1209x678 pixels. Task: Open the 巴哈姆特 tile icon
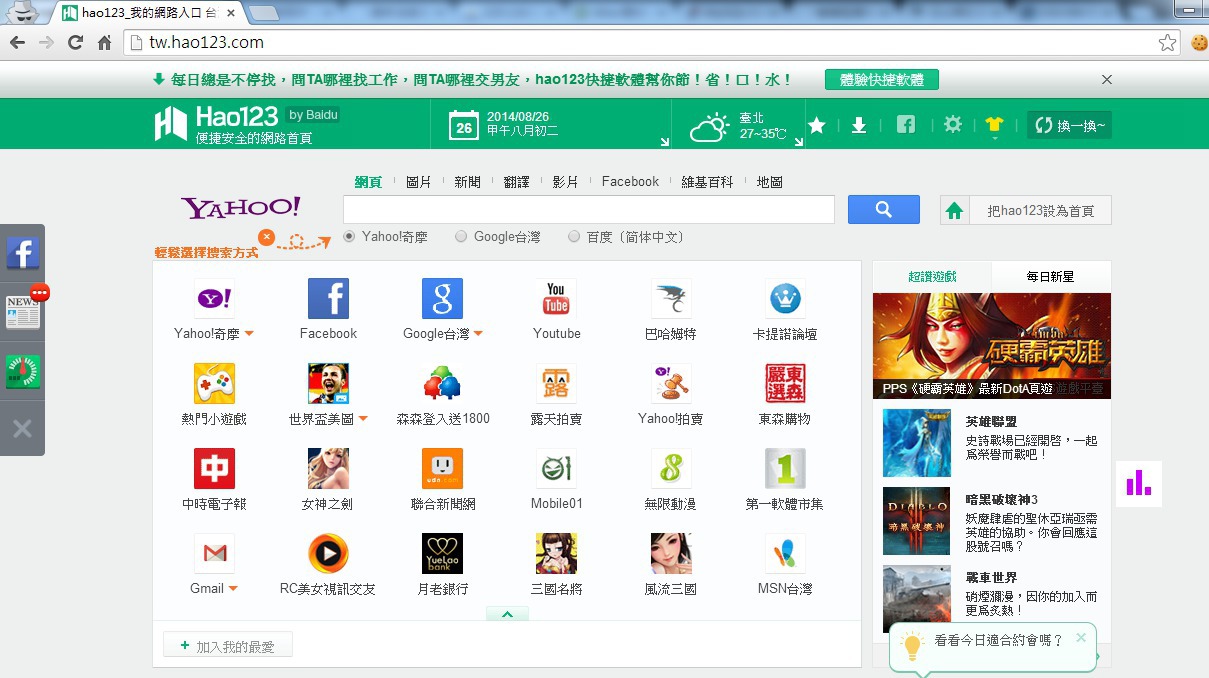click(x=671, y=298)
